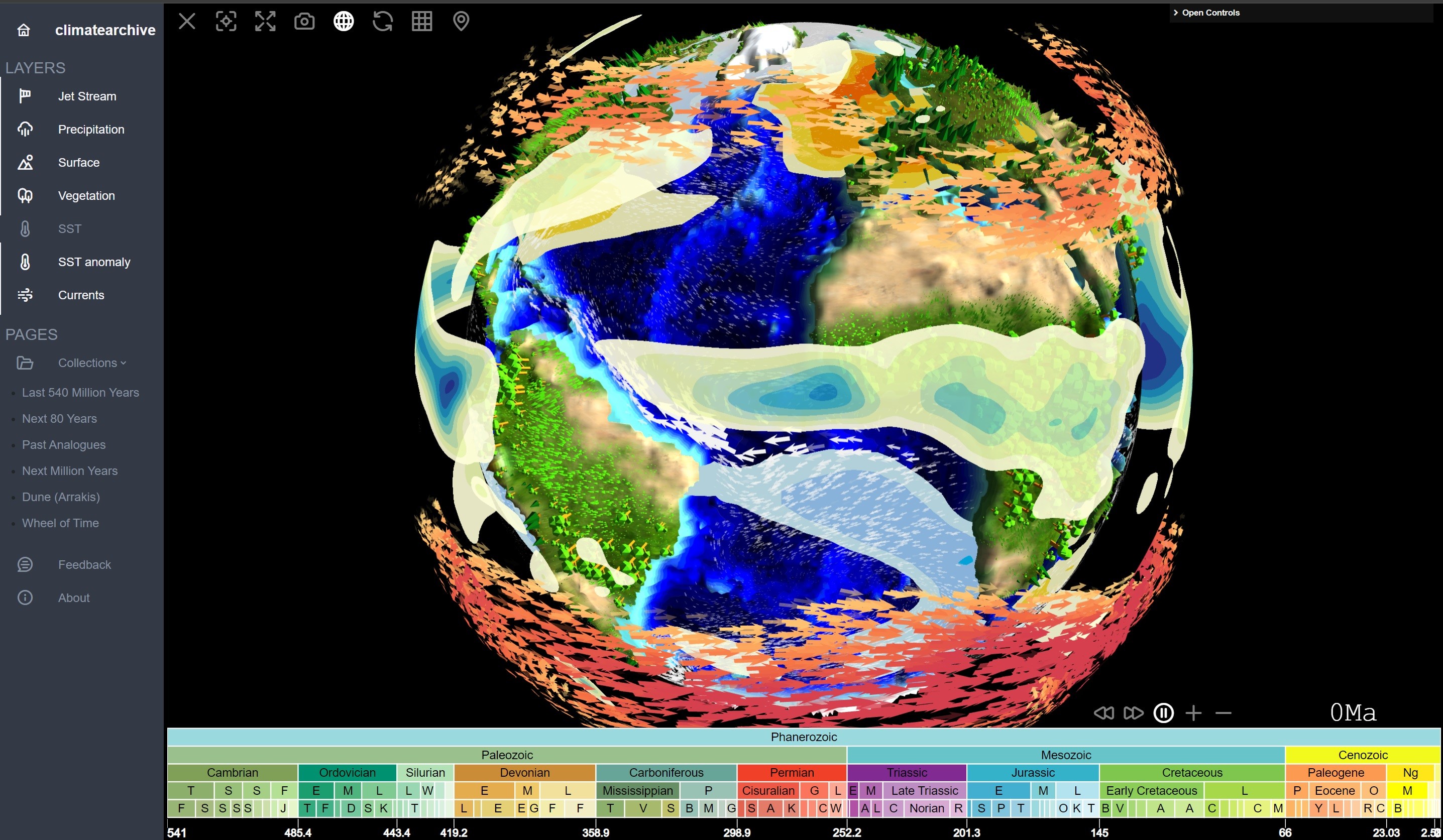Screen dimensions: 1443x840
Task: Select the Phanerozoic eon bar
Action: (x=804, y=737)
